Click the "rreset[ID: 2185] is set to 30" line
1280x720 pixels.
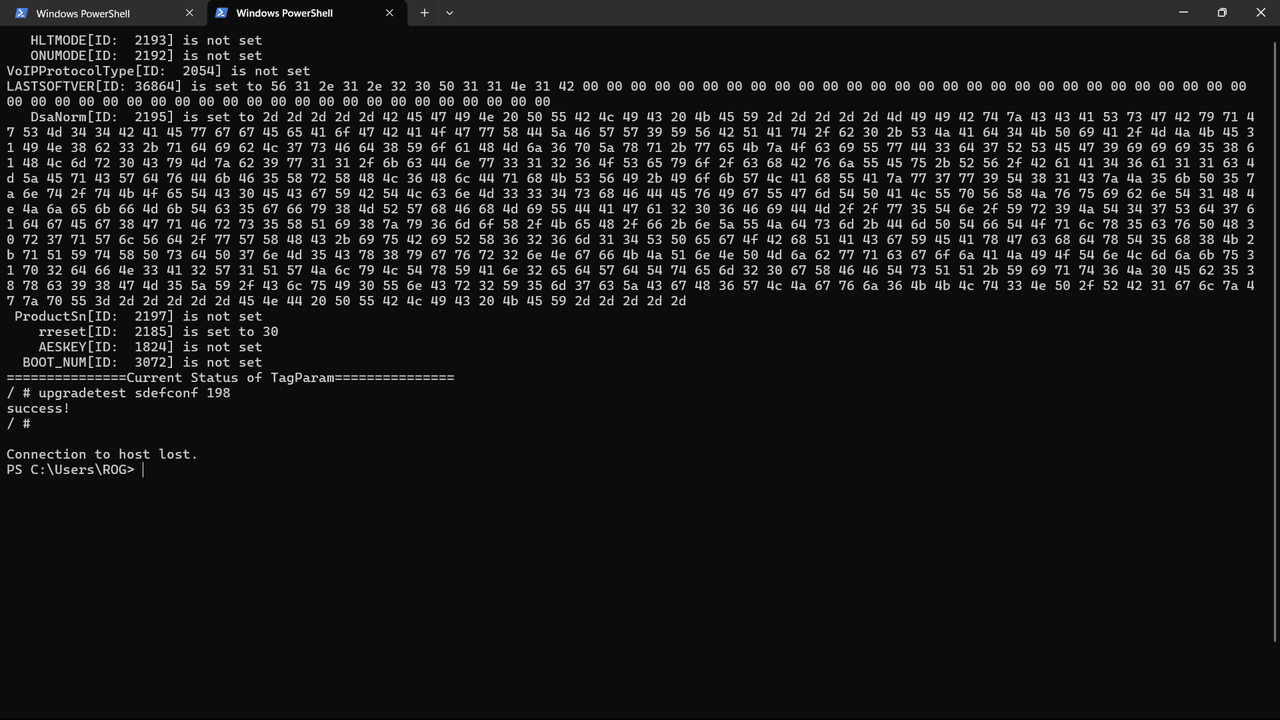158,332
